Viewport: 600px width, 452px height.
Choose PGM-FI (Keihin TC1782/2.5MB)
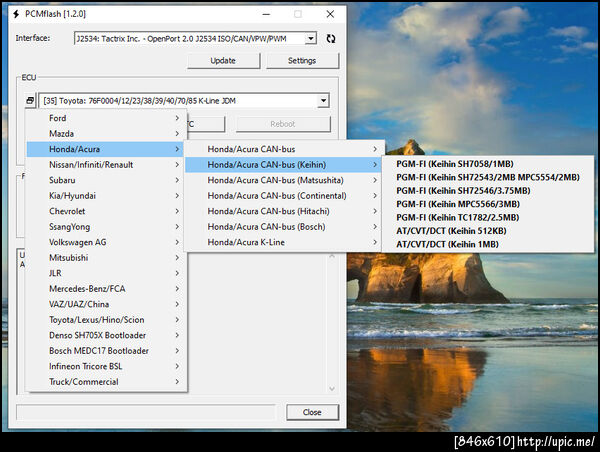click(488, 217)
